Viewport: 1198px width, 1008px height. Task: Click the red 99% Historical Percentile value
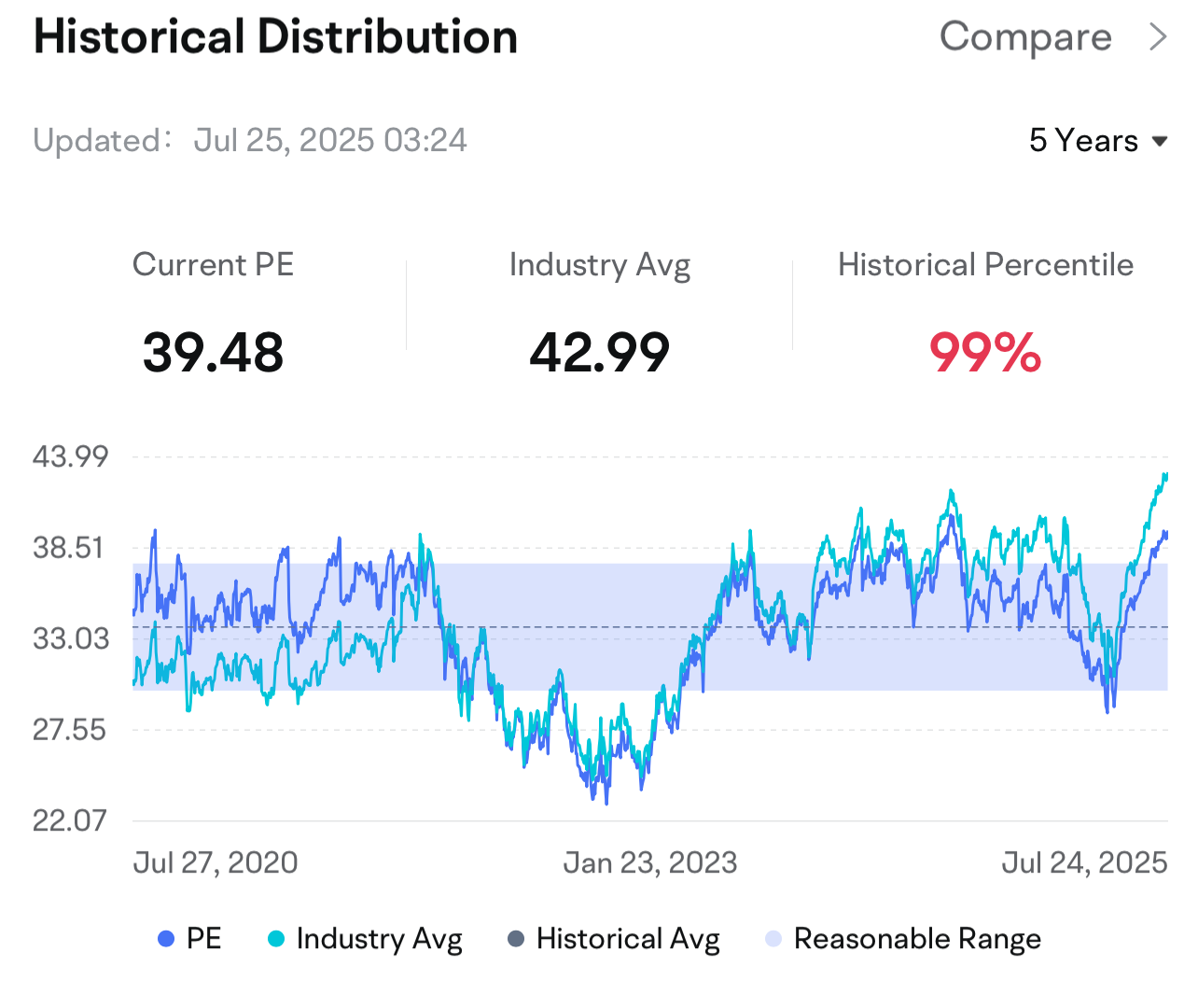[x=985, y=353]
